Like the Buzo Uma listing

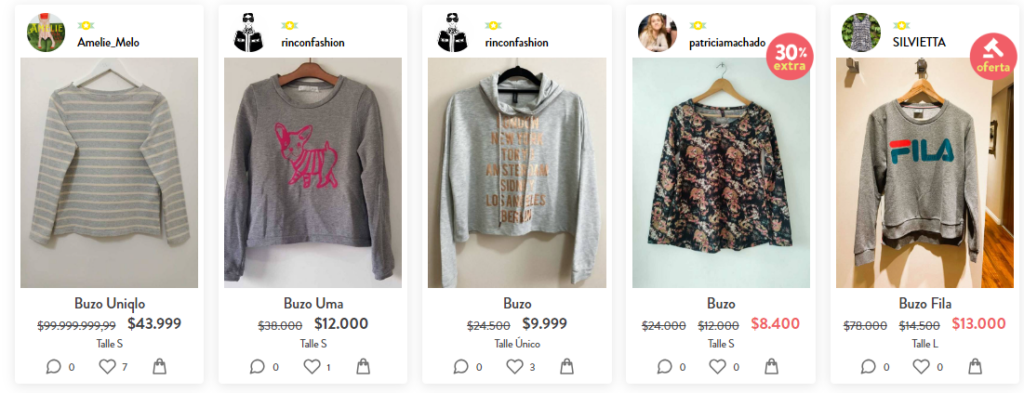[312, 367]
